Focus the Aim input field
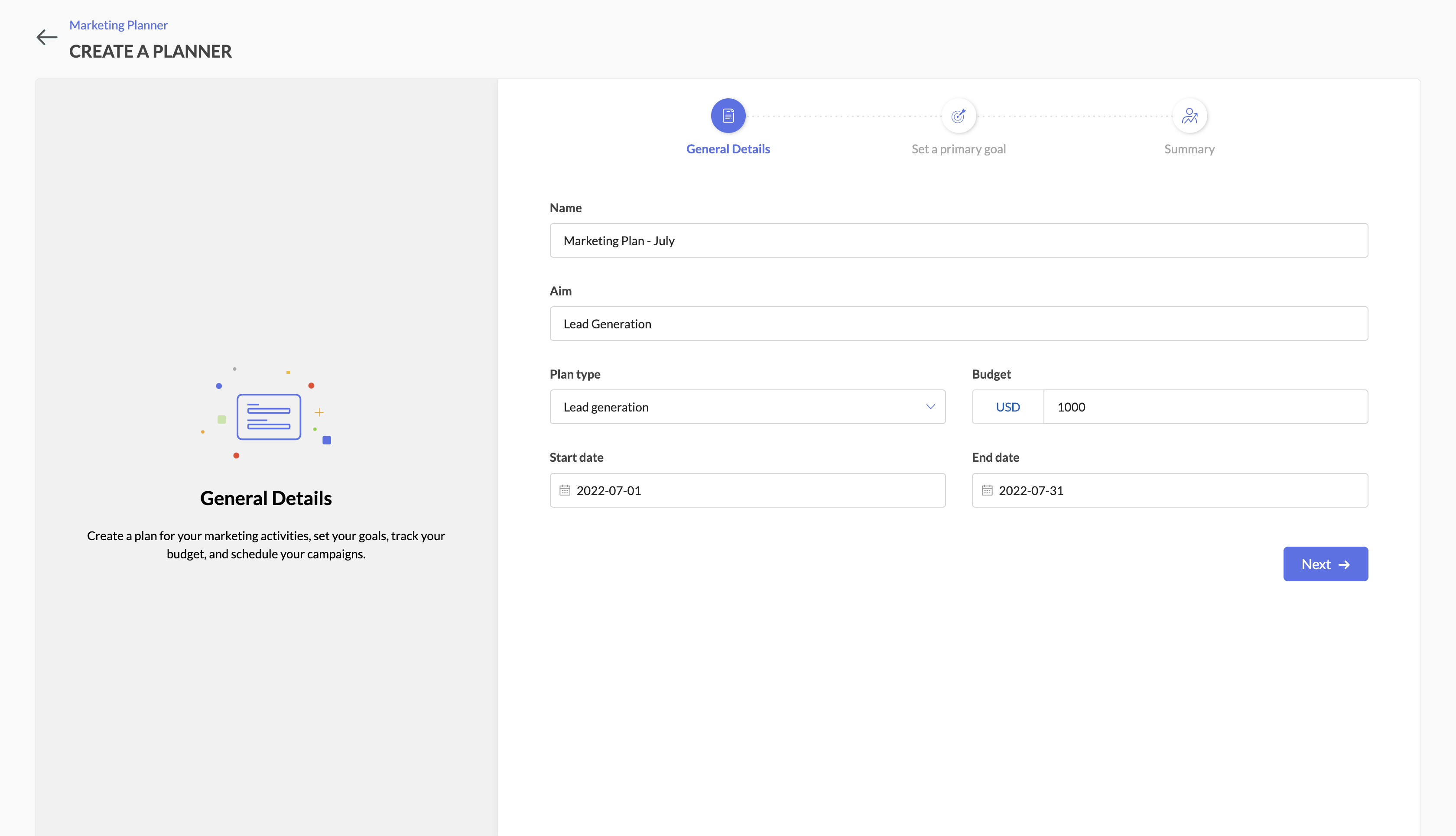 [959, 324]
